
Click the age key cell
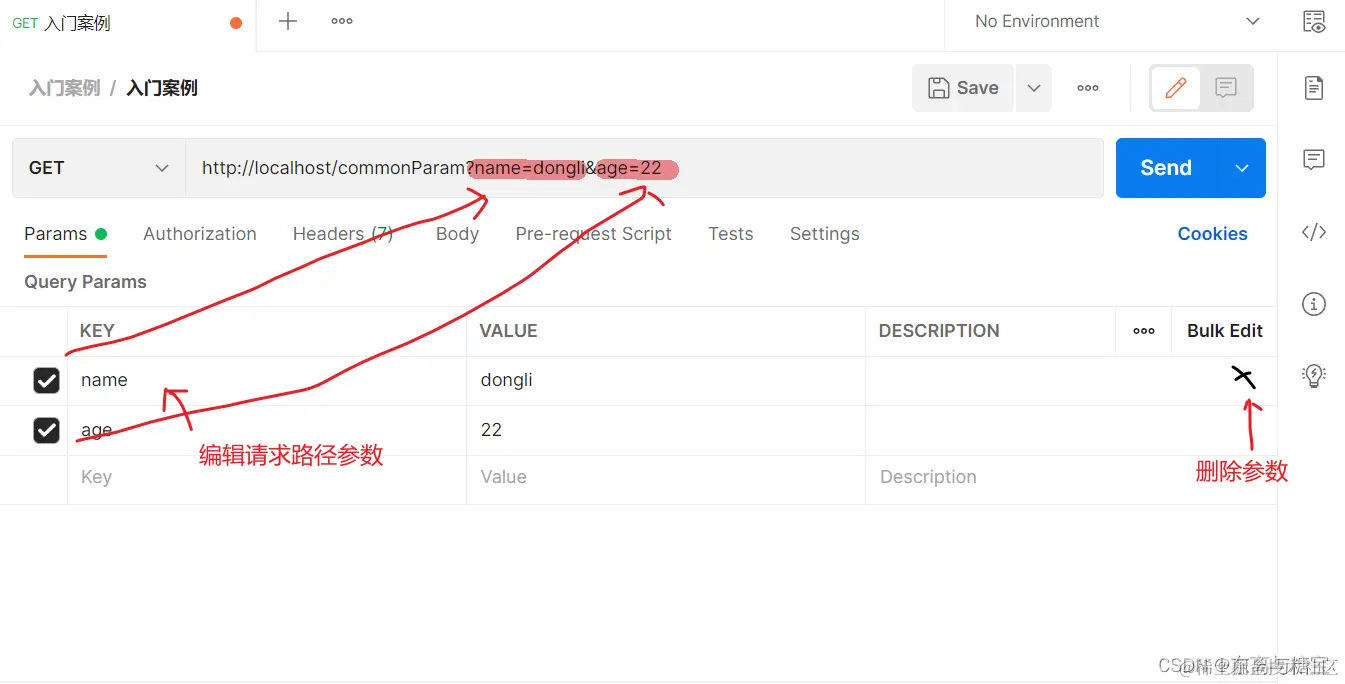tap(267, 430)
